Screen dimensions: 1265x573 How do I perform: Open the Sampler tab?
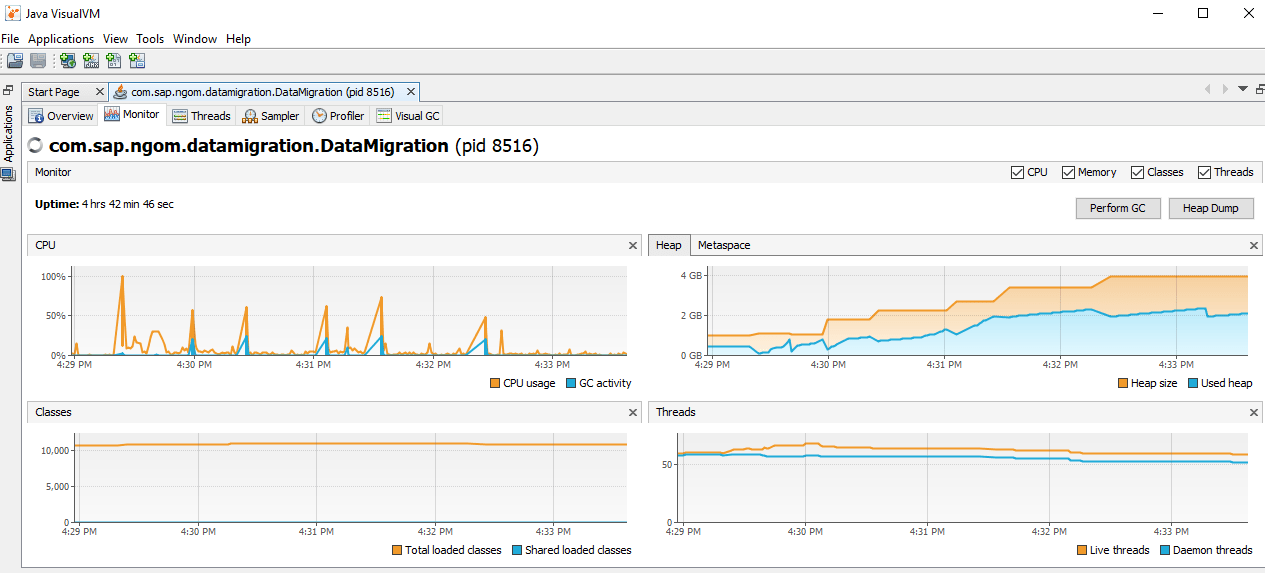click(x=271, y=116)
